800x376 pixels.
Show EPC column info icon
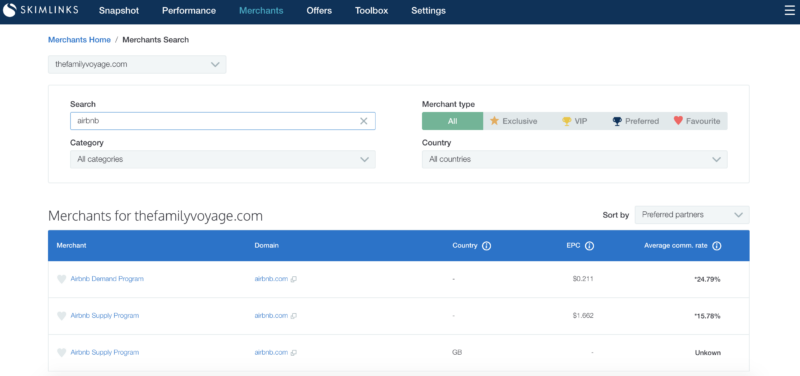[x=589, y=246]
